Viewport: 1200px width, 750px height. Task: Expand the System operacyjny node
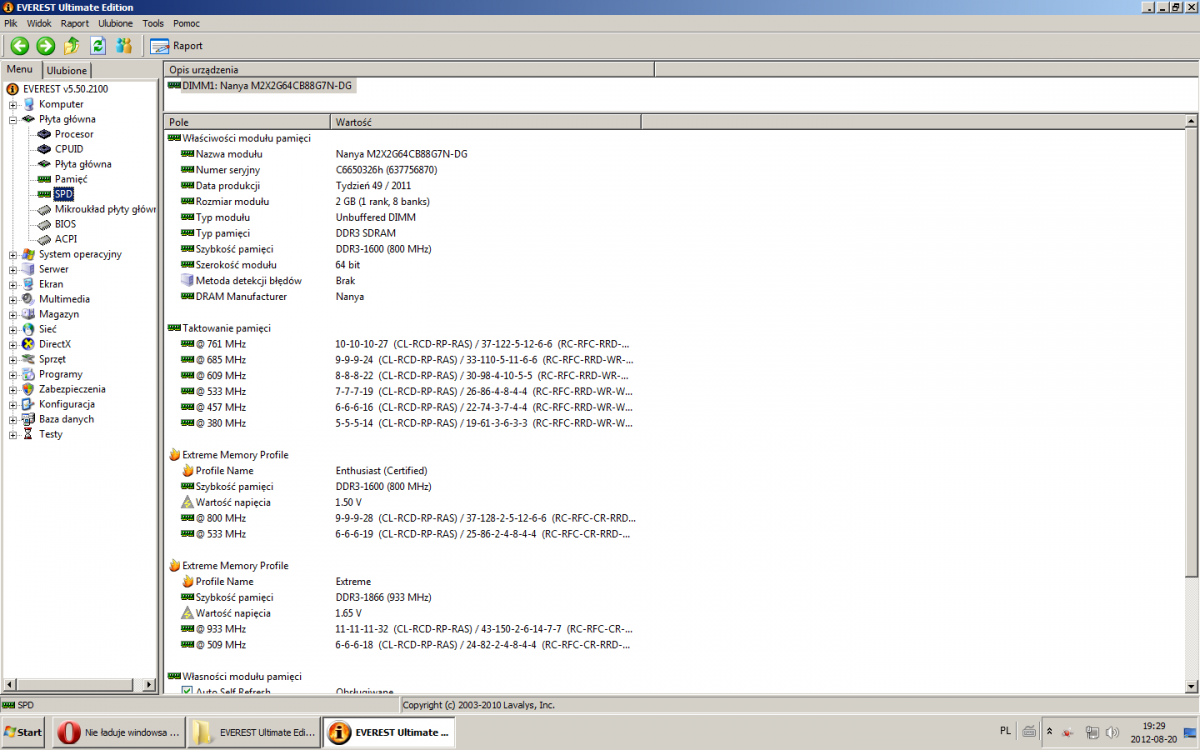click(x=13, y=254)
